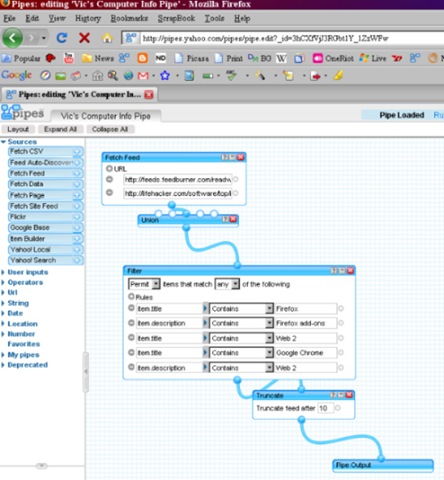Open the Bookmarks menu

[x=129, y=18]
